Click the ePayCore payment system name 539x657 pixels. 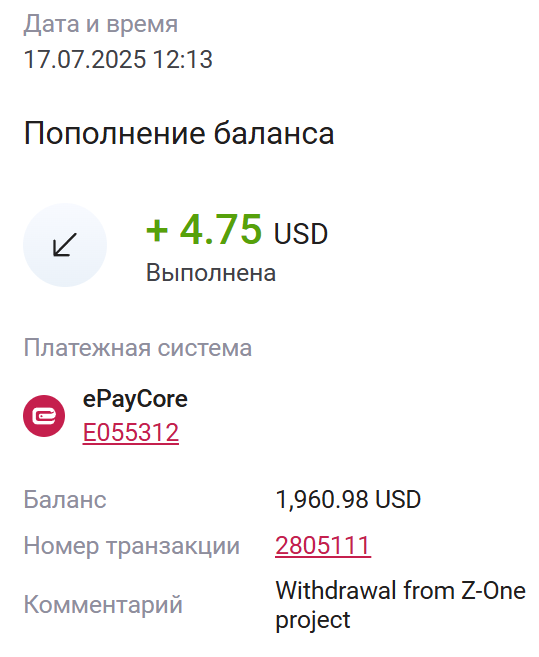[x=135, y=399]
